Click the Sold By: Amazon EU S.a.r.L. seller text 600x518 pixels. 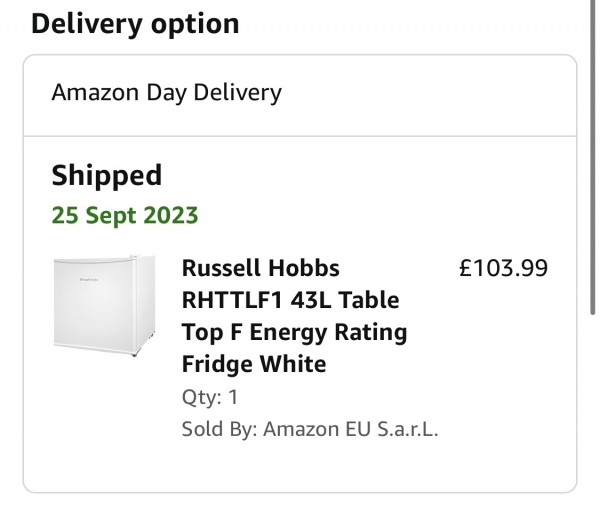[310, 429]
